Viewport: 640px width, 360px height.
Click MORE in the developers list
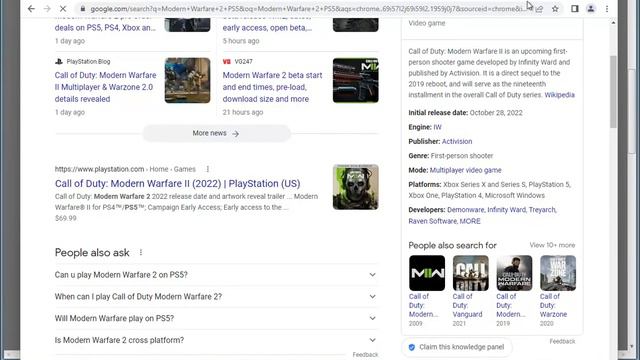[470, 221]
